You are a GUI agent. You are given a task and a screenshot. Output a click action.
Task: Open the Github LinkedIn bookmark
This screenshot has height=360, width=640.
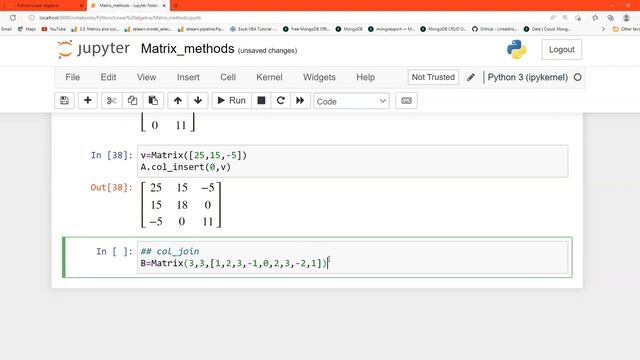coord(495,29)
